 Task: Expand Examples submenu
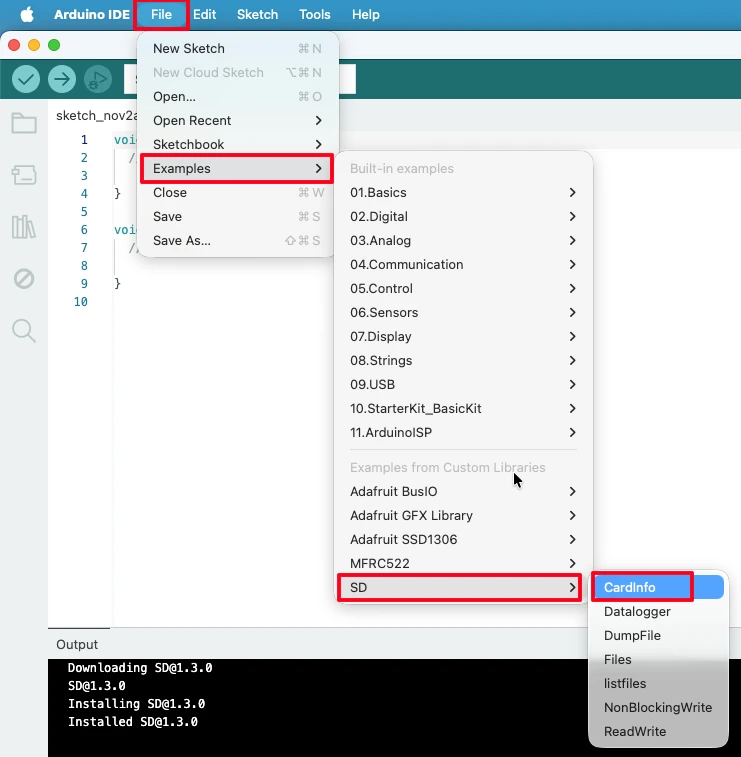[x=237, y=168]
